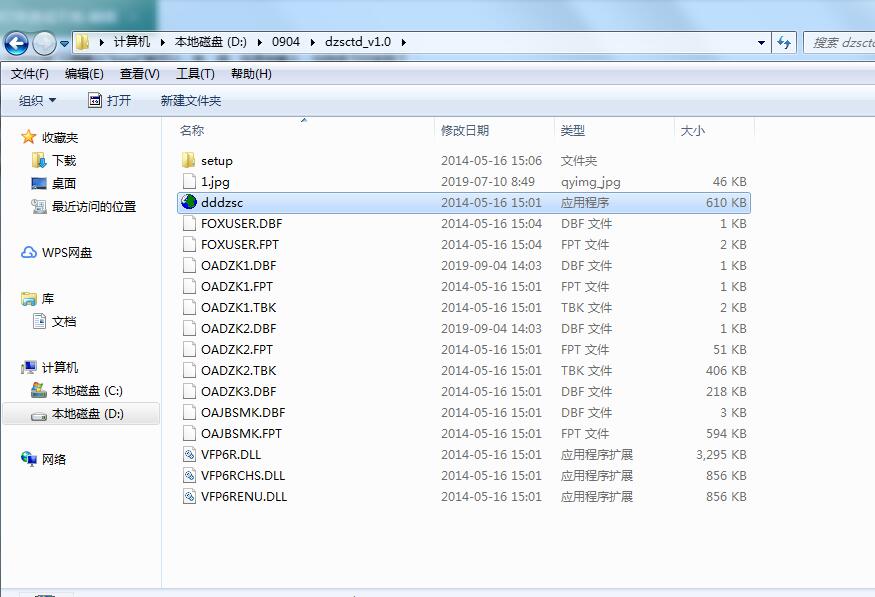Image resolution: width=875 pixels, height=597 pixels.
Task: Open the 编辑(E) menu
Action: [x=84, y=74]
